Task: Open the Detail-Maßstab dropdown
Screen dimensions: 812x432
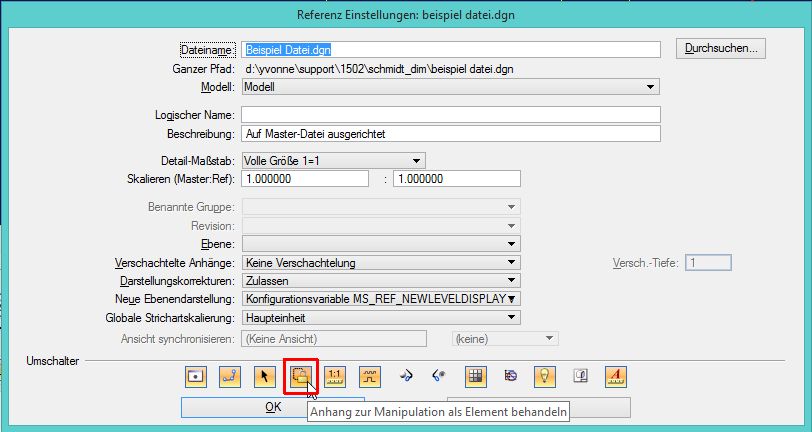Action: 334,161
